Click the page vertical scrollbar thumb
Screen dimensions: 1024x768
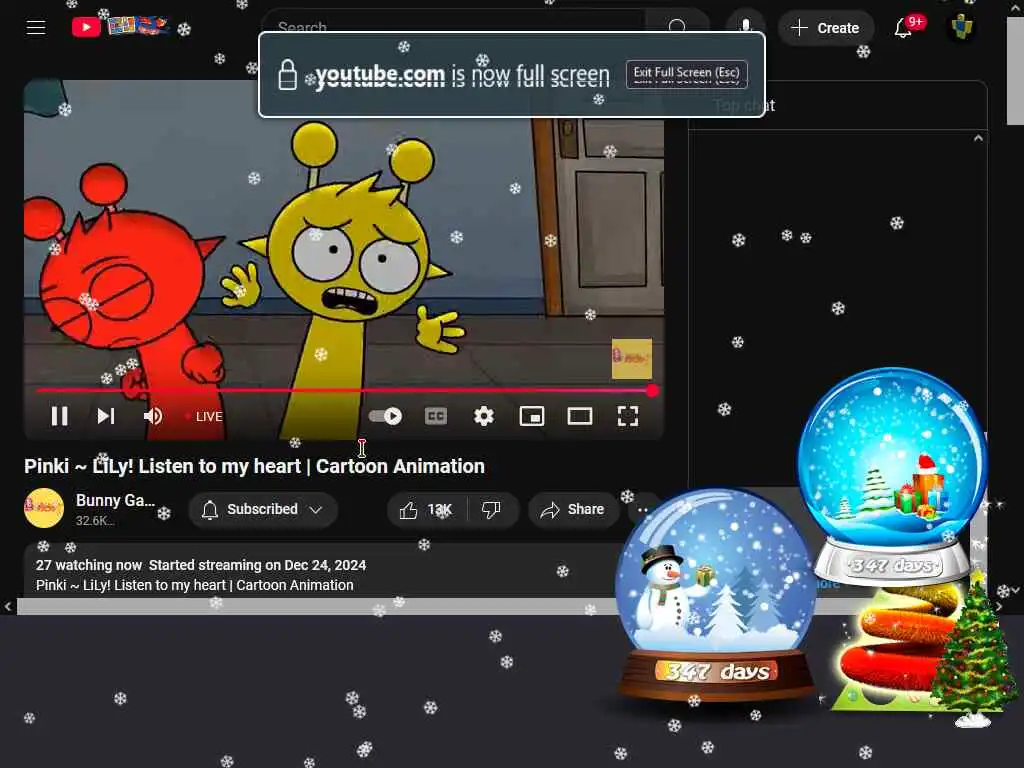coord(1015,72)
